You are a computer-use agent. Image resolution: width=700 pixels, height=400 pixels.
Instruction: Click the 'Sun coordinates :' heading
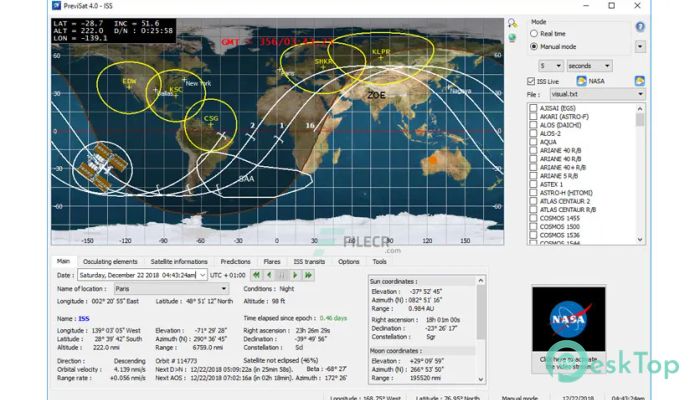click(x=393, y=281)
